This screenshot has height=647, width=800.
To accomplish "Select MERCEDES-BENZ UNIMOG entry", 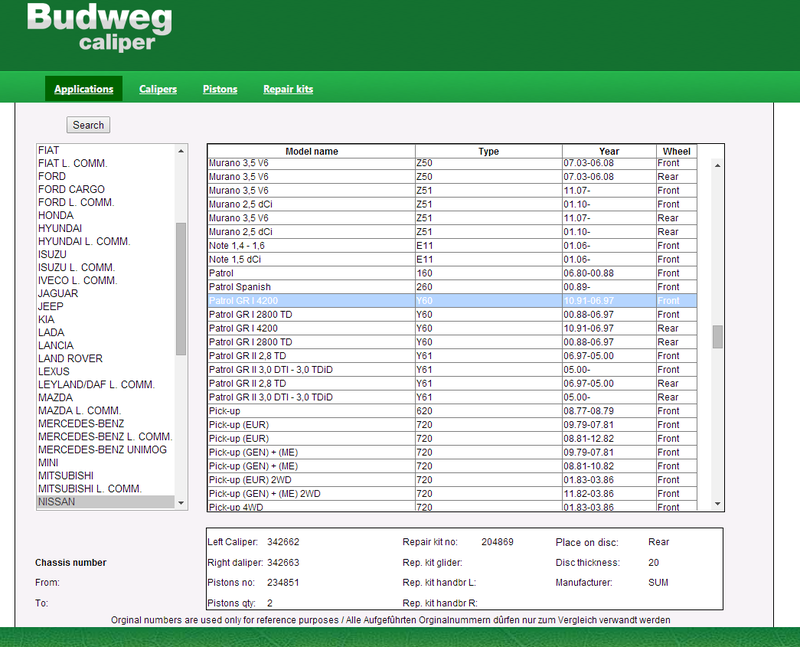I will tap(106, 450).
